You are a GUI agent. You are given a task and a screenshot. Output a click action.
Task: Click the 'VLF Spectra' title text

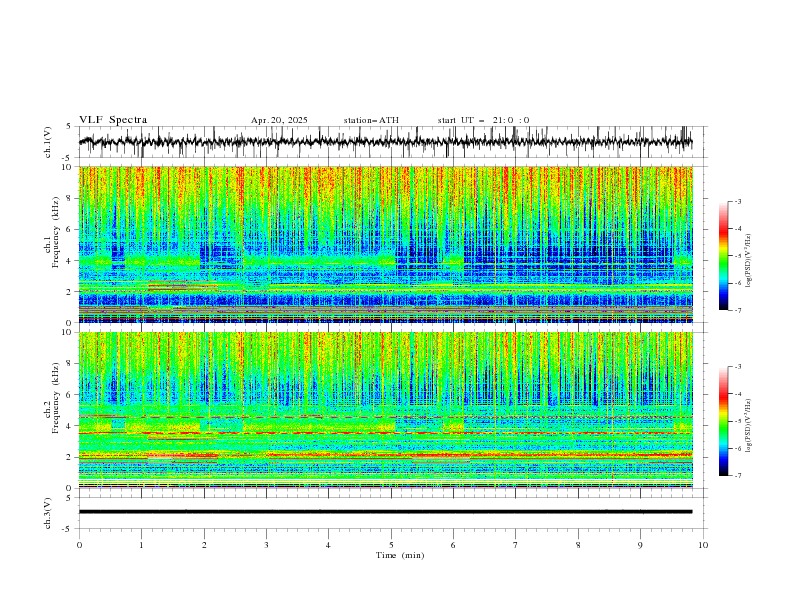pos(113,120)
